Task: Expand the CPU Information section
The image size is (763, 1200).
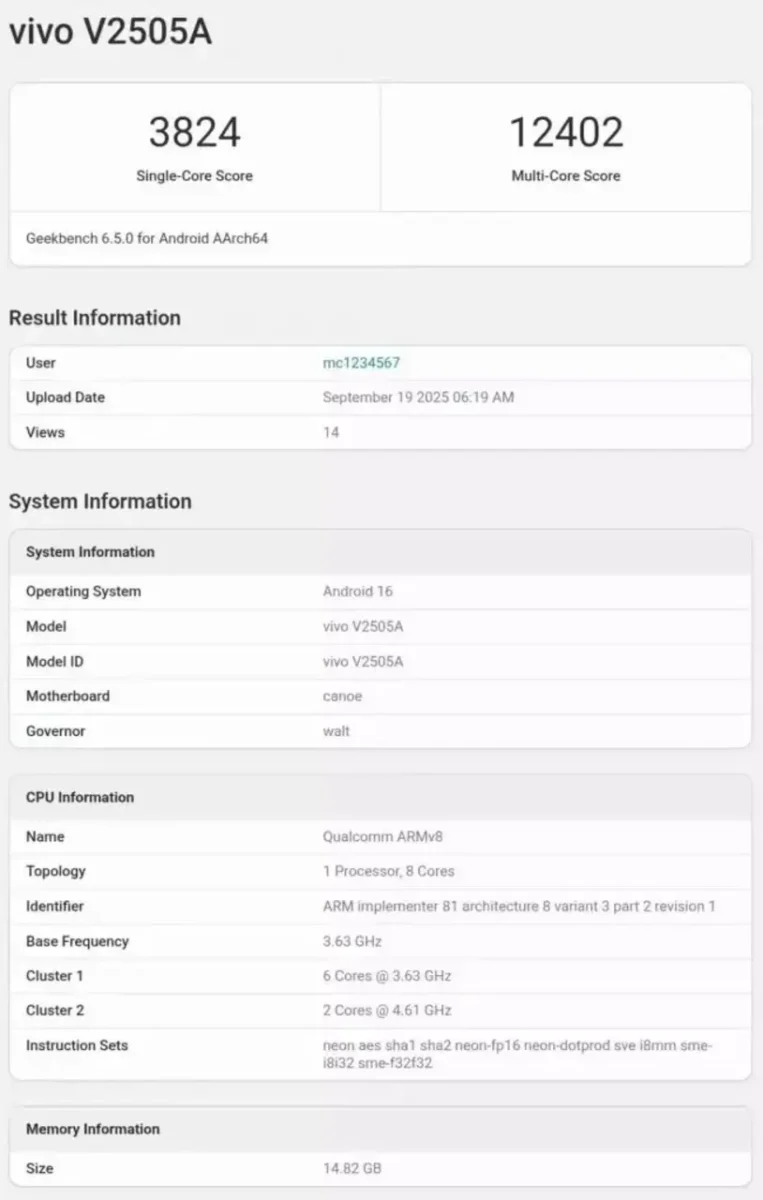Action: 79,797
